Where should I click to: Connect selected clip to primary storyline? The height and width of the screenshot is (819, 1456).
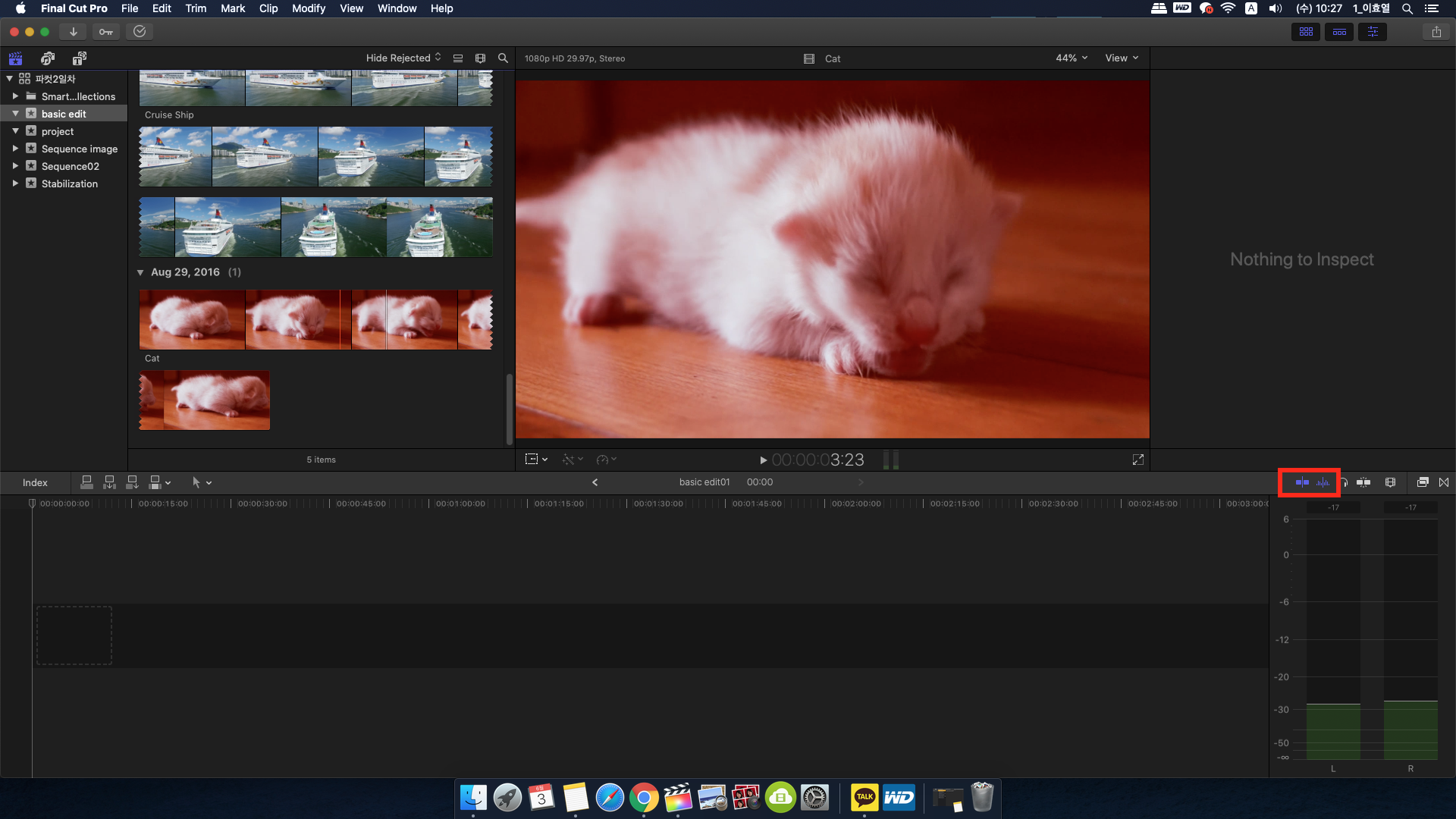tap(86, 482)
